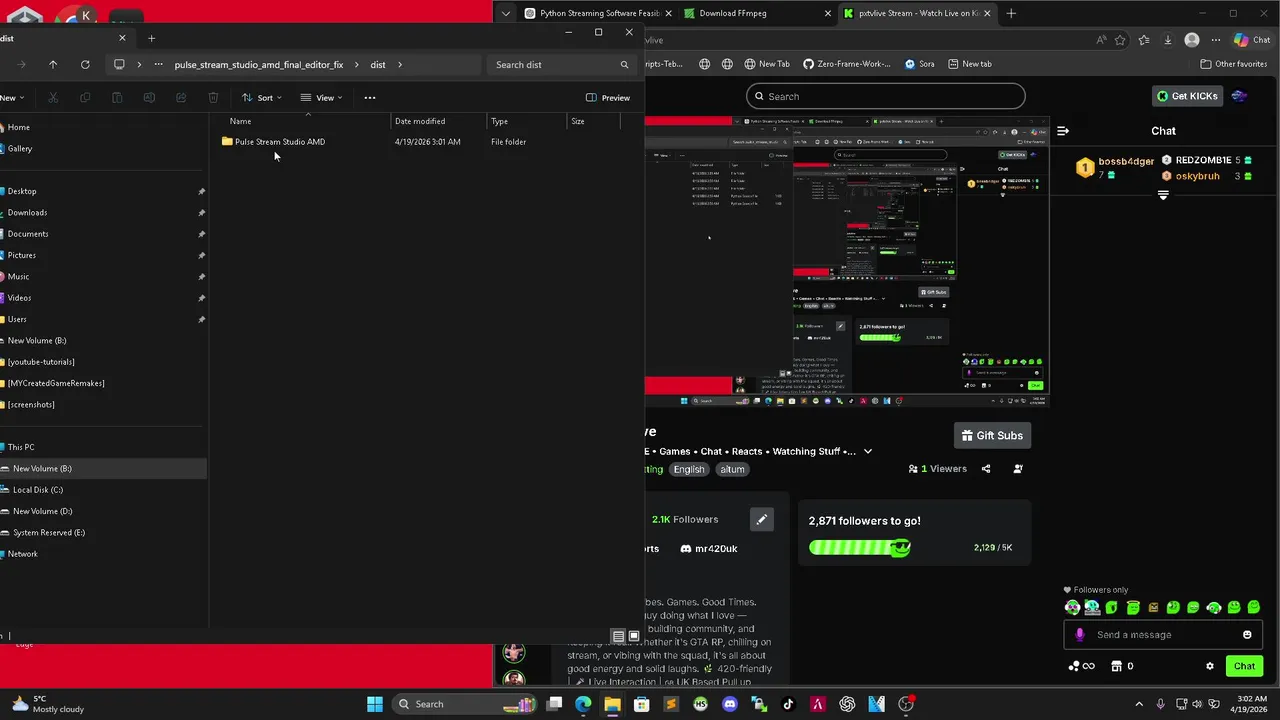This screenshot has width=1280, height=720.
Task: Open the chat shop storefront icon
Action: point(1117,666)
